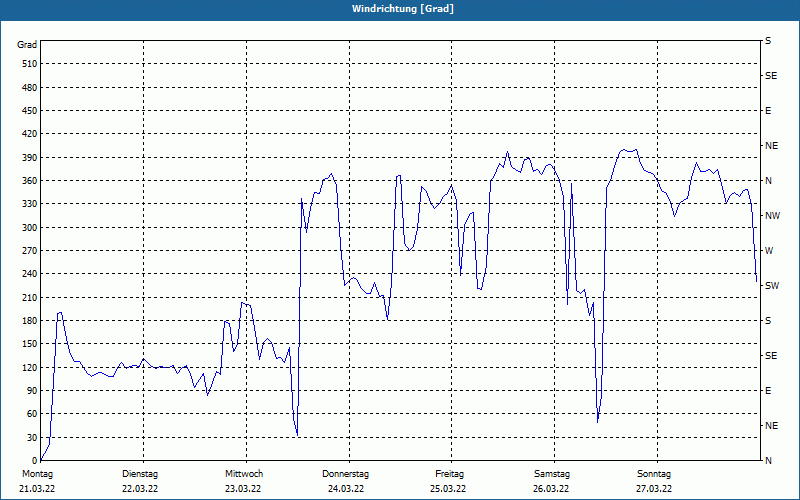Click the 'Donnerstag' day label
Screen dimensions: 800x500
(345, 474)
